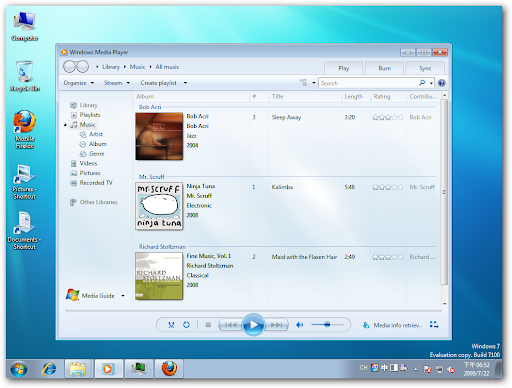Focus the Search box
512x388 pixels.
click(368, 83)
